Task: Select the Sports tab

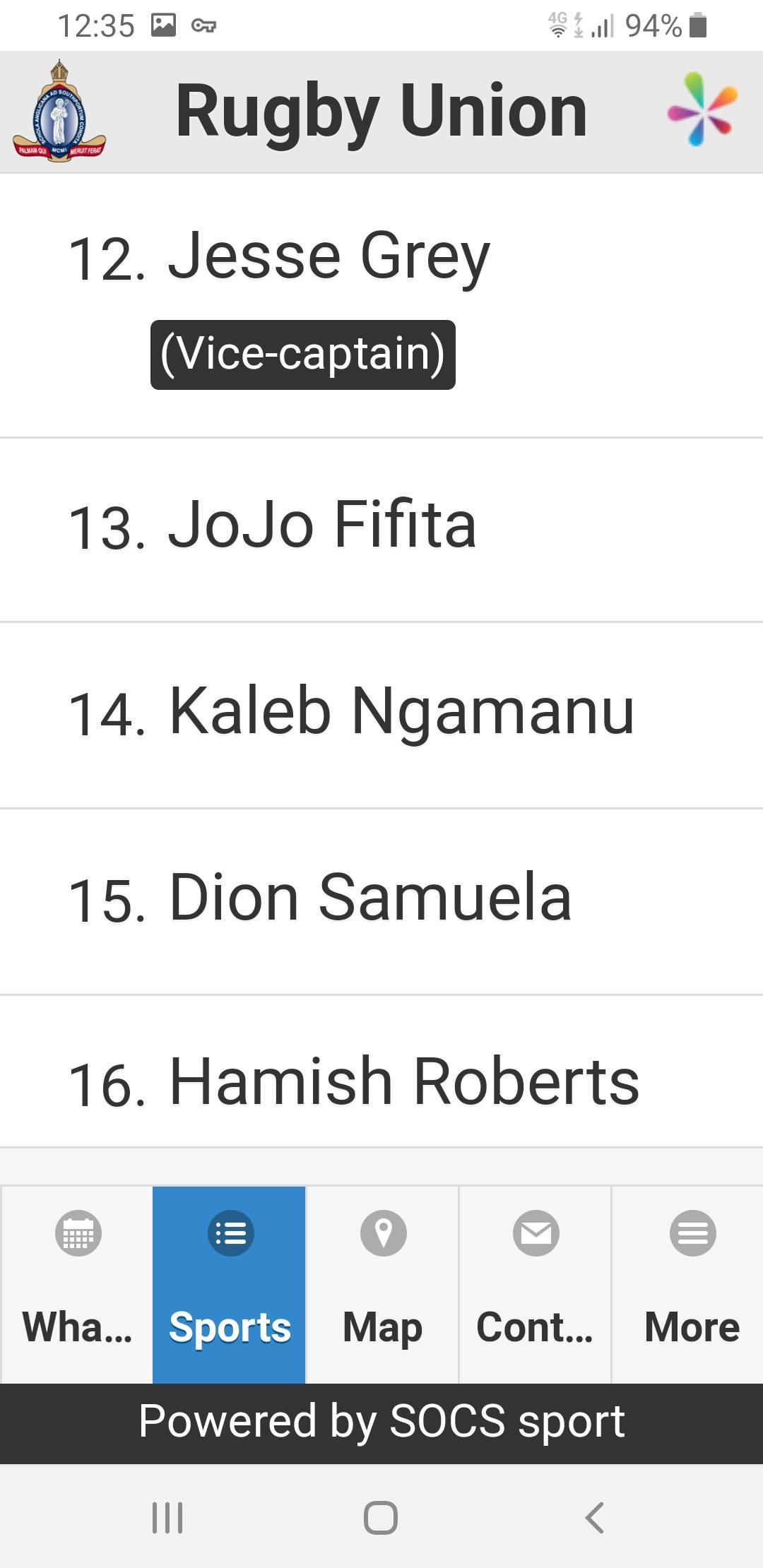Action: (x=230, y=1285)
